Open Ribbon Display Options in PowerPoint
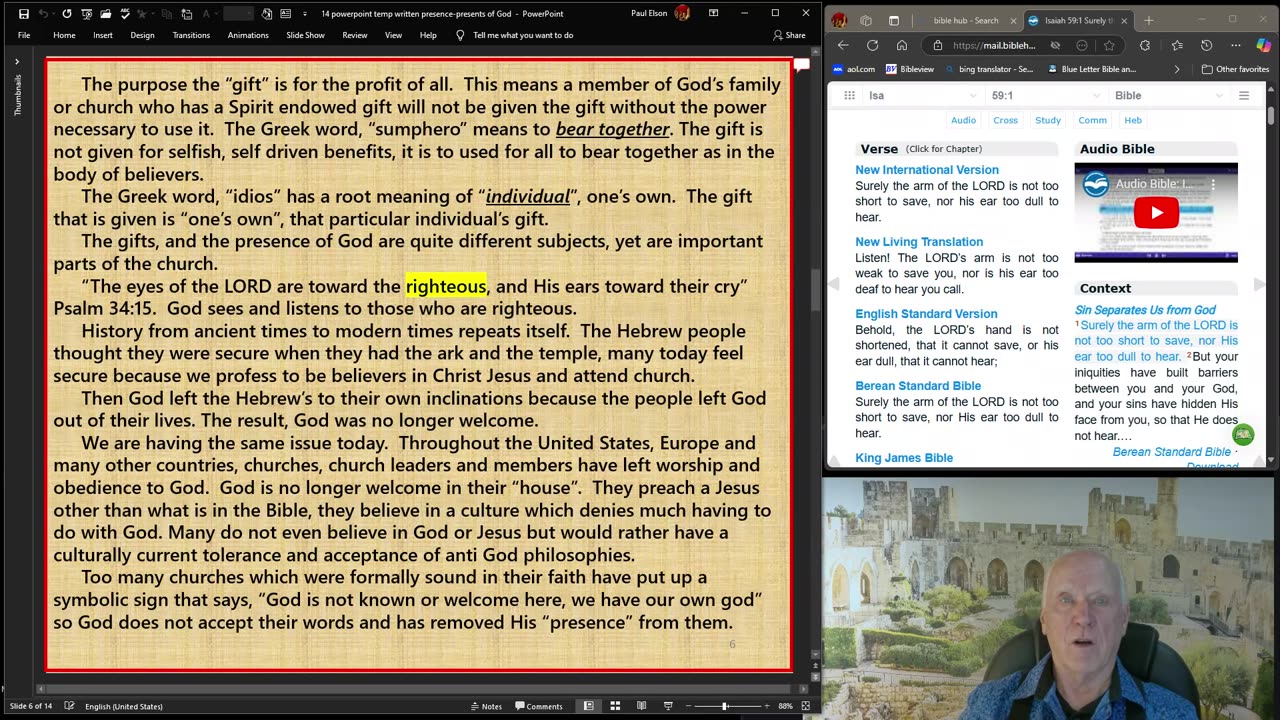1280x720 pixels. (x=713, y=13)
